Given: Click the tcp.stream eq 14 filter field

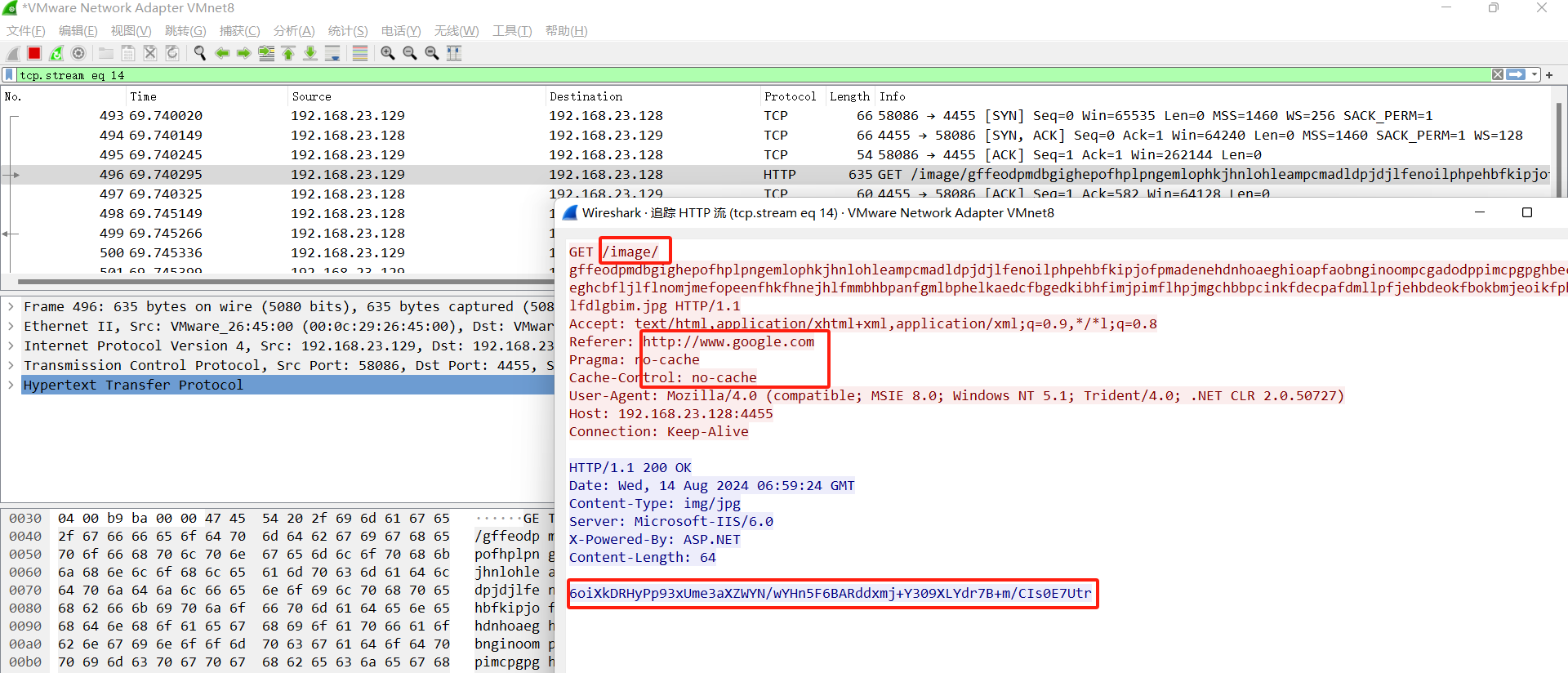Looking at the screenshot, I should (751, 75).
